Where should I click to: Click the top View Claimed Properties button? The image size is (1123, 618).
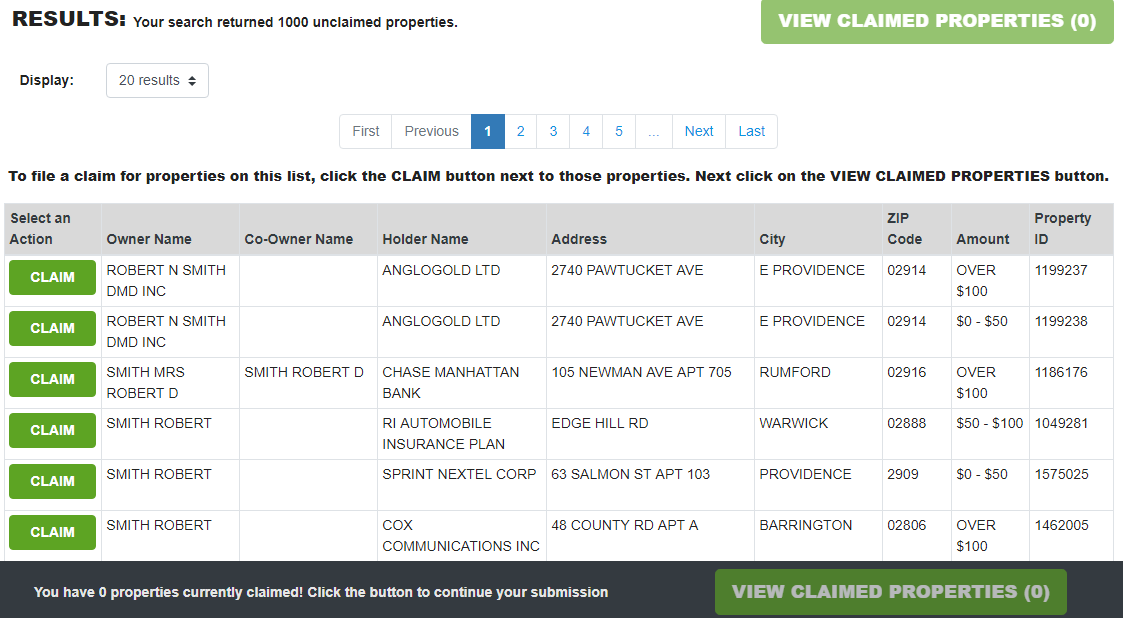click(x=937, y=21)
